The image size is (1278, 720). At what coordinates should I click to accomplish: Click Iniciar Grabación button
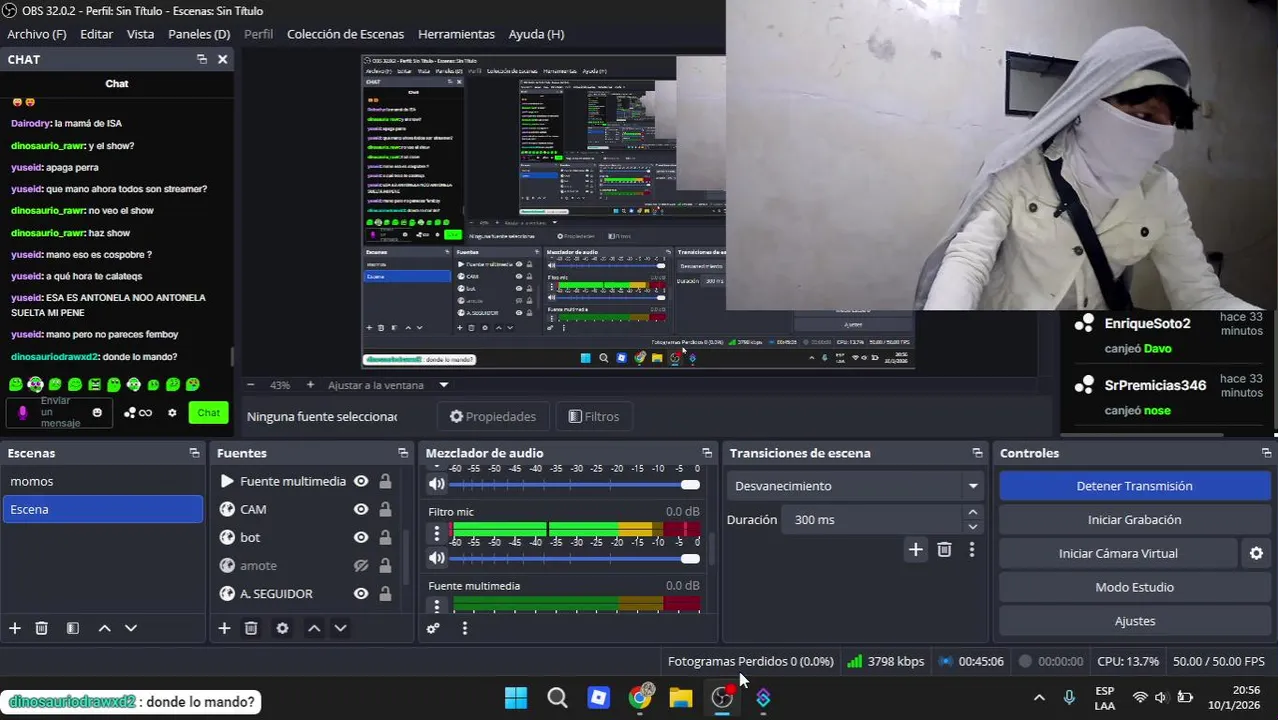pos(1134,520)
